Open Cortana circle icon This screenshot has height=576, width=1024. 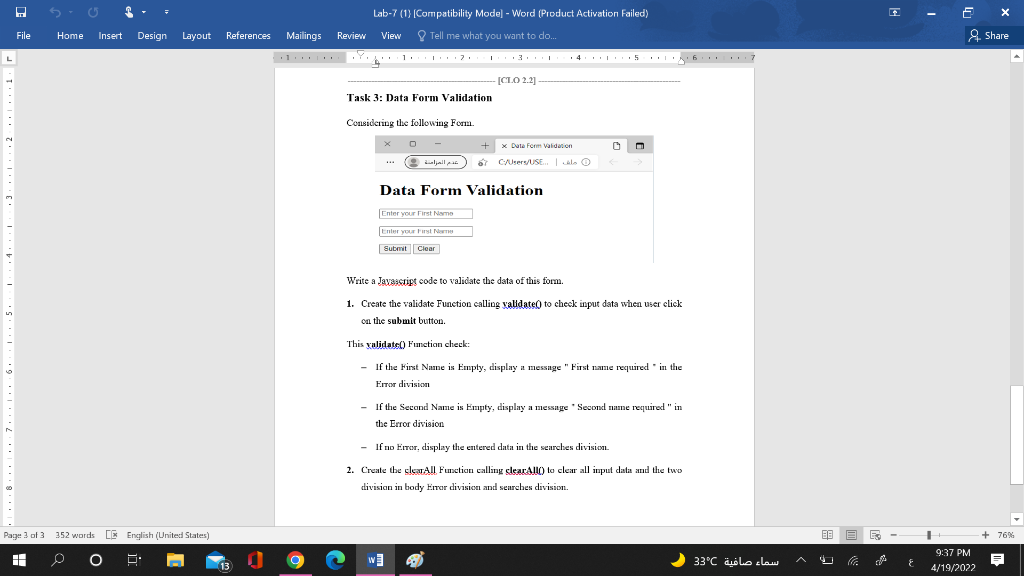pyautogui.click(x=95, y=560)
